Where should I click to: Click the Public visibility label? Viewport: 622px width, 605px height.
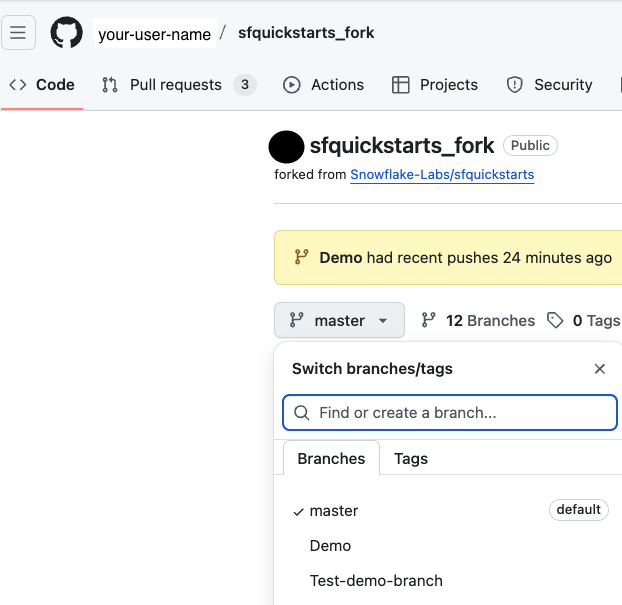tap(530, 146)
